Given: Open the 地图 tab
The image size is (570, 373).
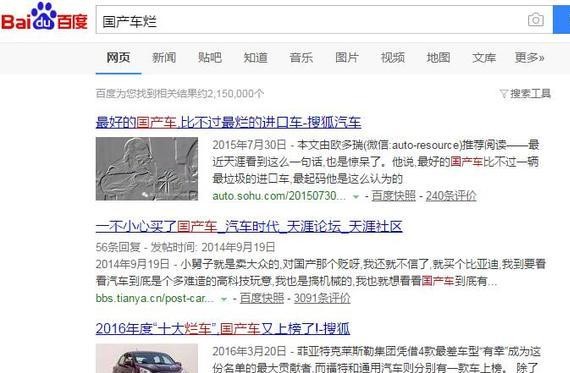Looking at the screenshot, I should click(438, 57).
